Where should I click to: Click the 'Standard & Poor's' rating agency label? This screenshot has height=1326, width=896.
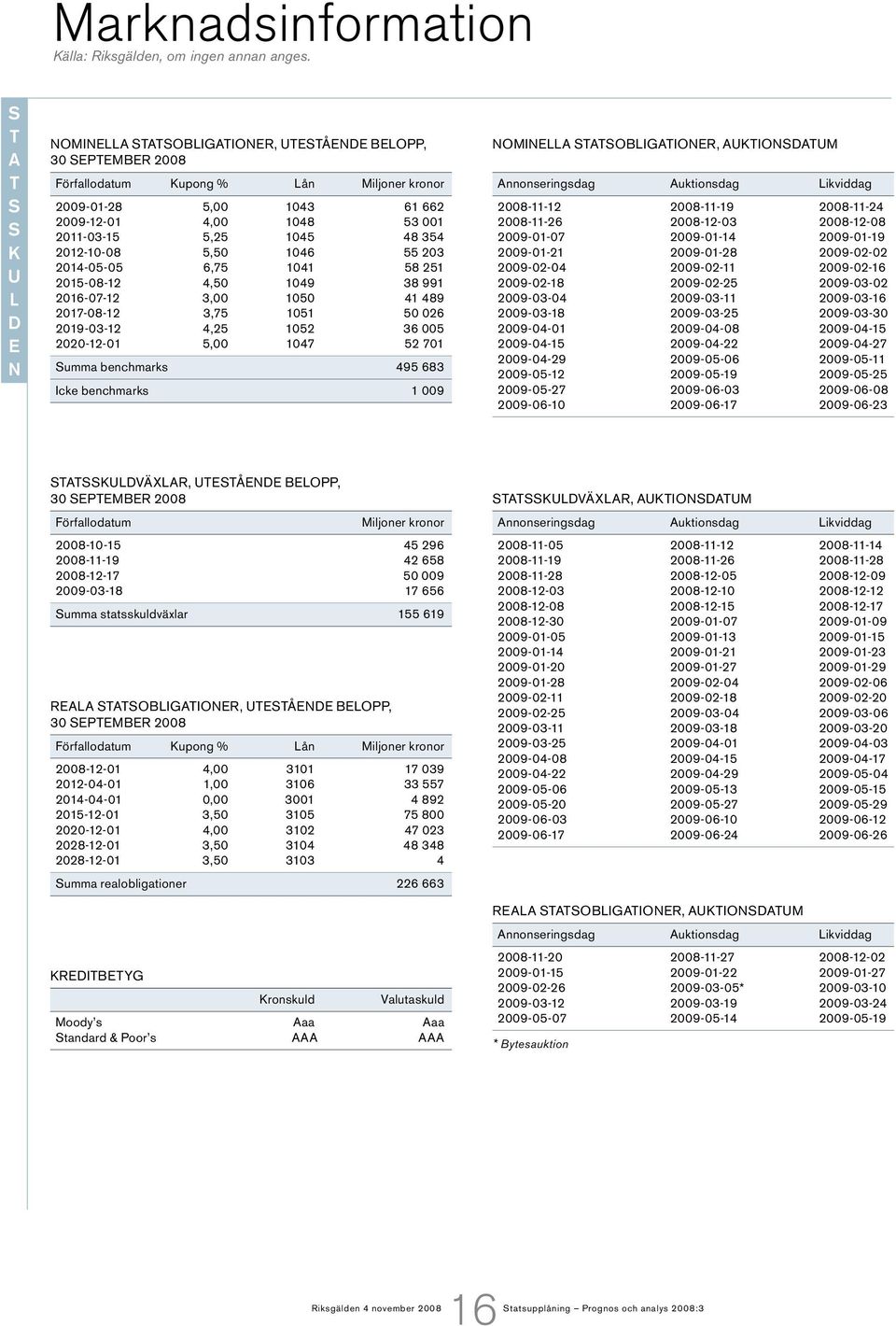point(105,1037)
